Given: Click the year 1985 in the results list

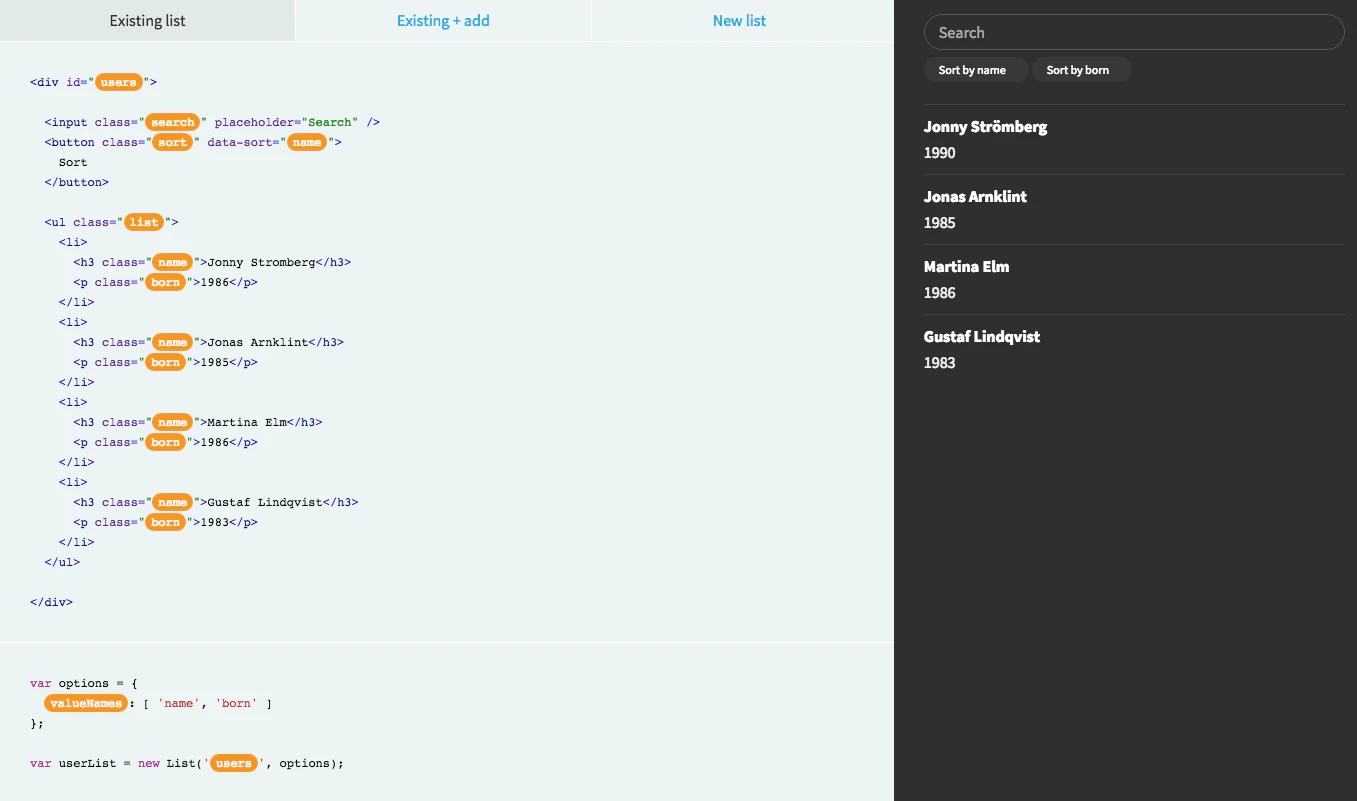Looking at the screenshot, I should point(939,223).
